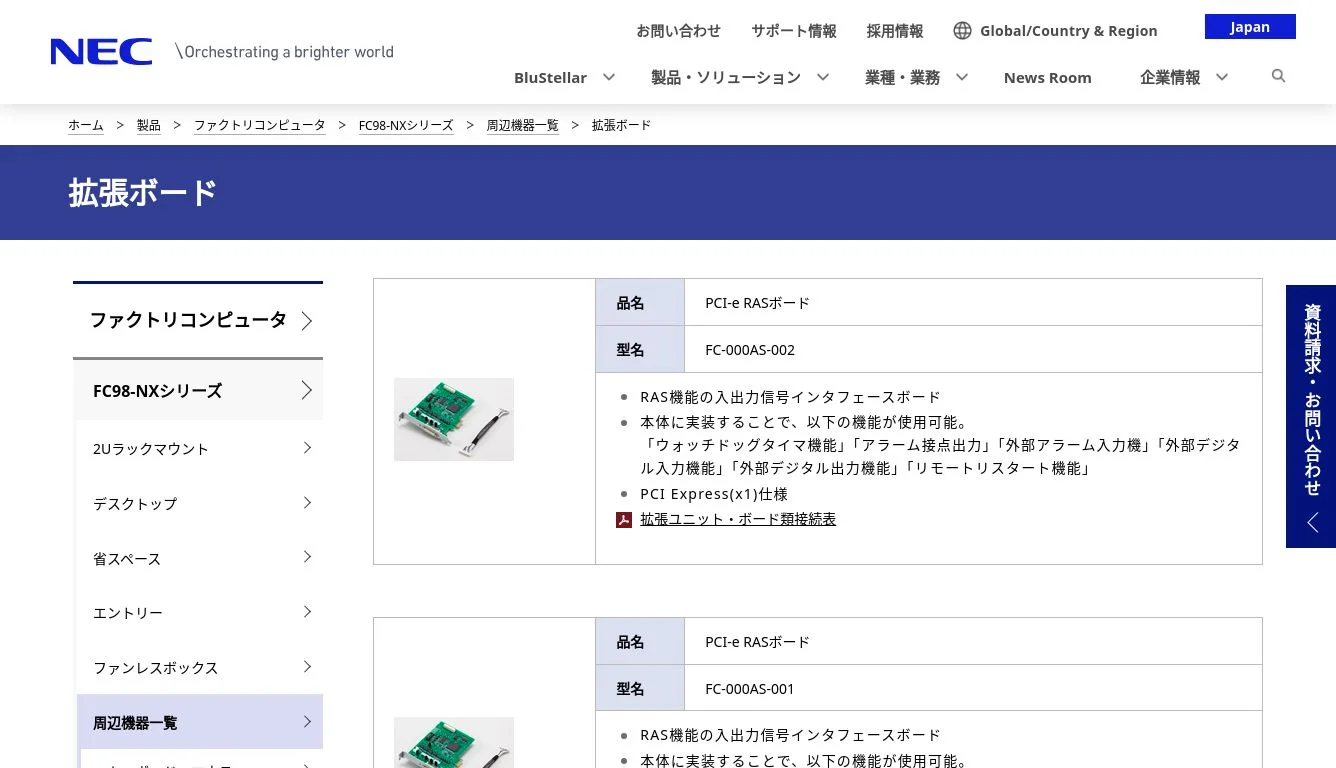Image resolution: width=1336 pixels, height=768 pixels.
Task: Expand the 製品・ソリューション chevron
Action: point(822,77)
